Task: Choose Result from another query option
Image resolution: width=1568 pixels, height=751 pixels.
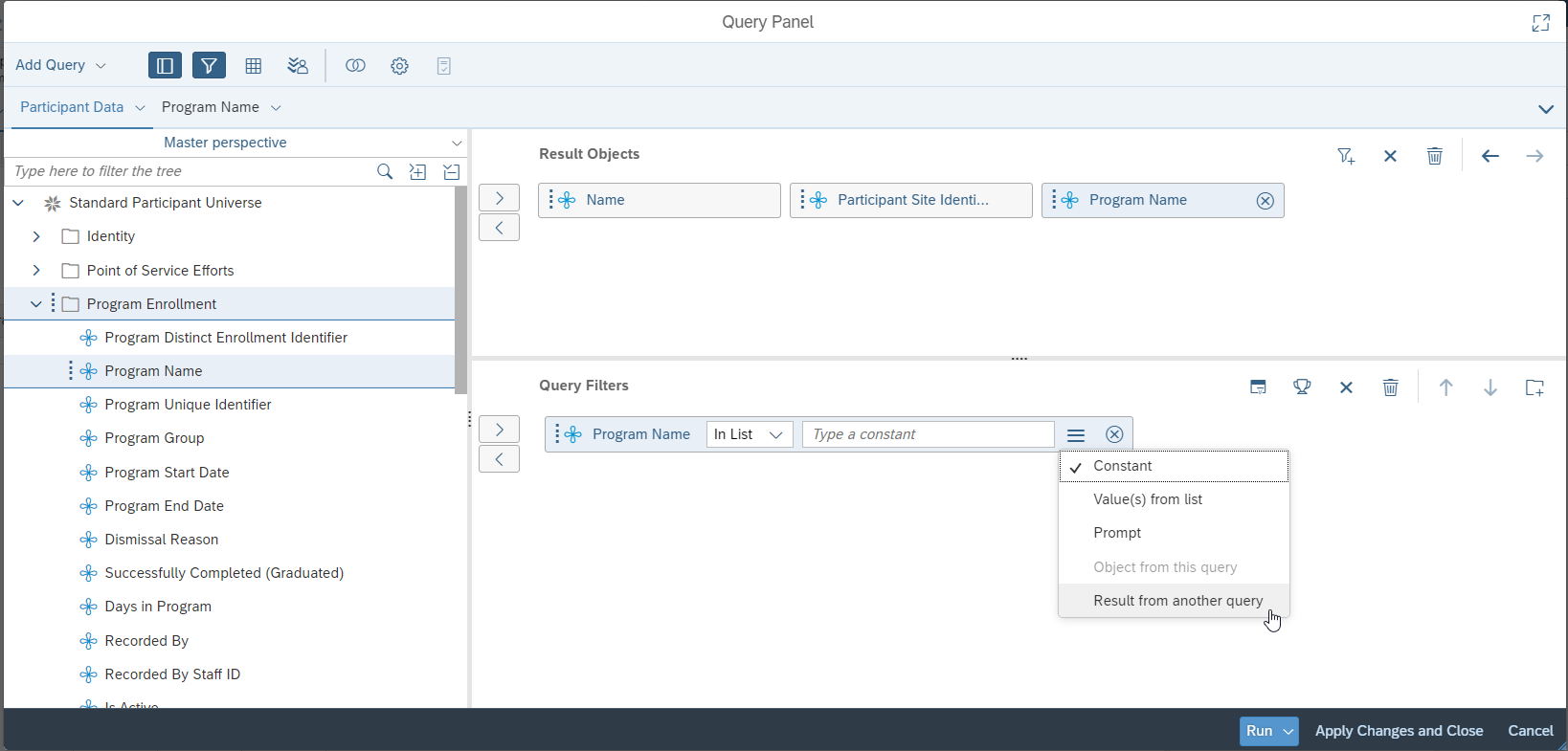Action: coord(1174,601)
